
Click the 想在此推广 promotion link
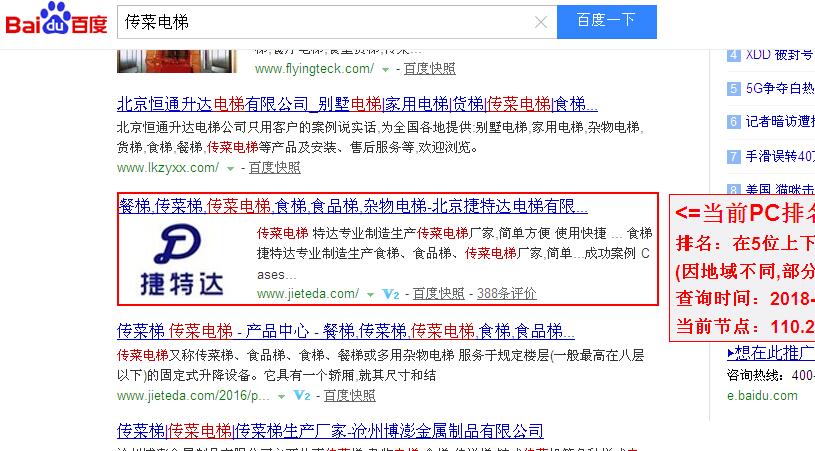point(770,353)
